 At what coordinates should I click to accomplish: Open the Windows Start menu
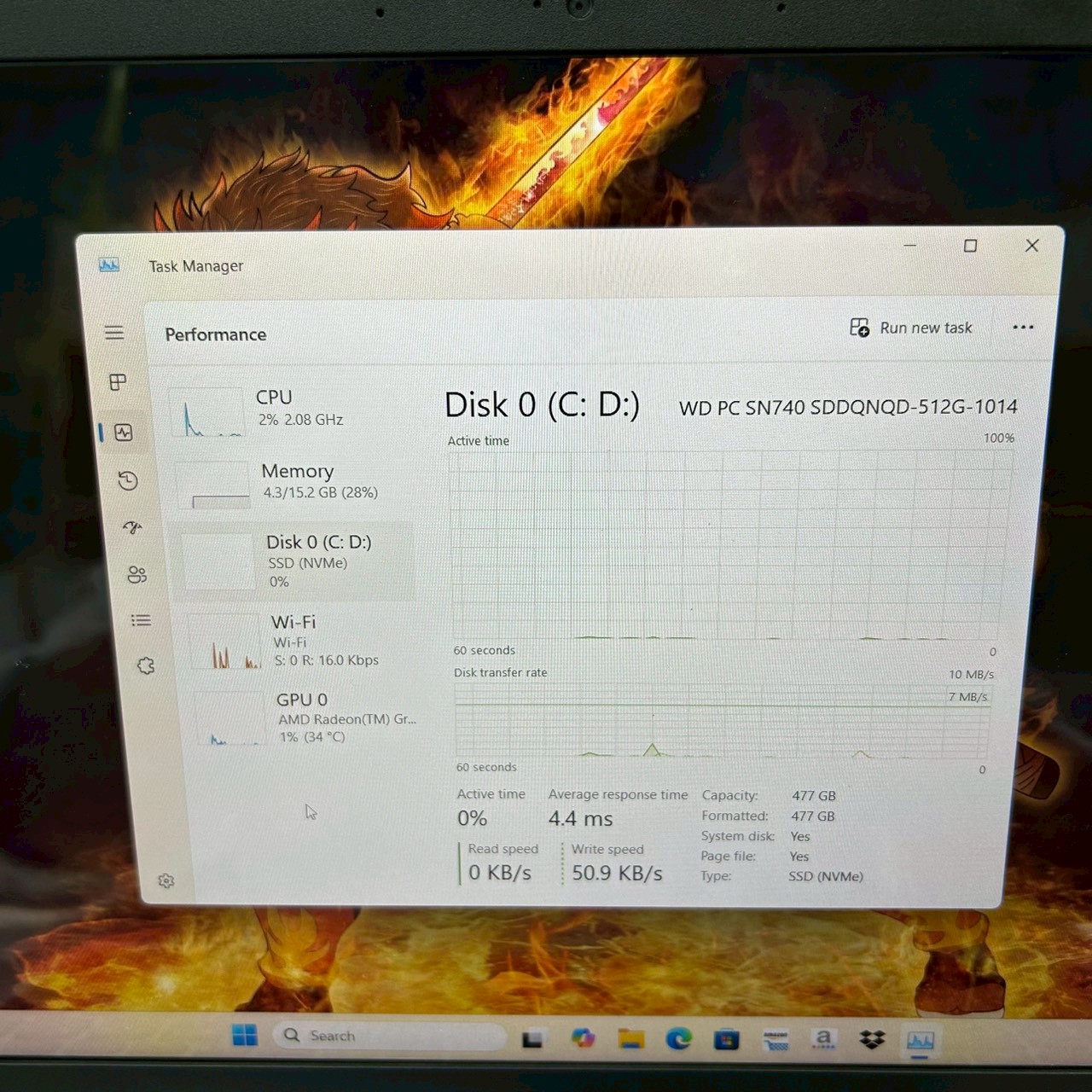pyautogui.click(x=245, y=1035)
